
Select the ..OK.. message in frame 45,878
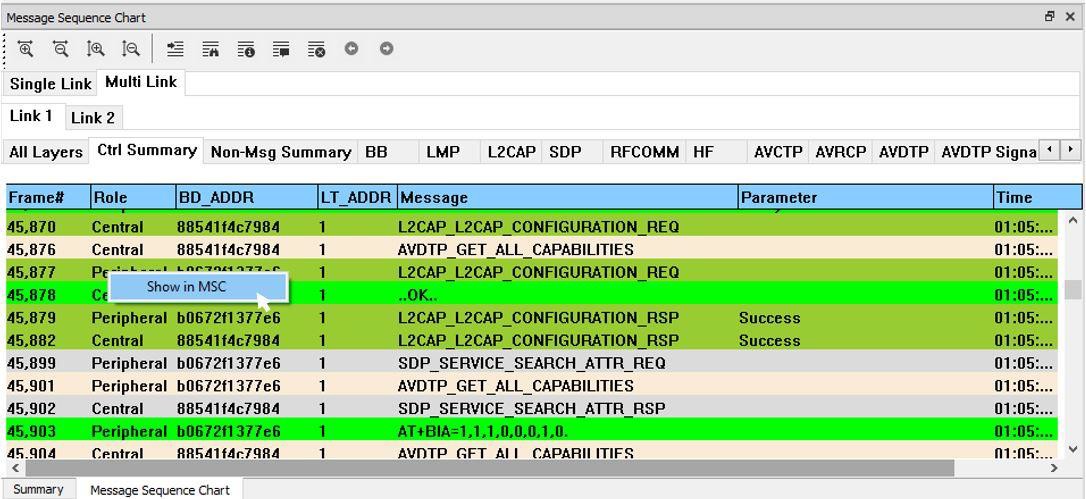click(x=418, y=295)
